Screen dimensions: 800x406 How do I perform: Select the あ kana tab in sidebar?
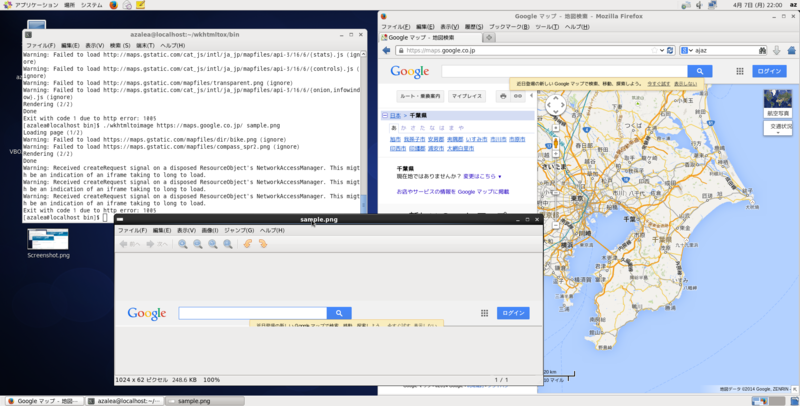pyautogui.click(x=393, y=128)
